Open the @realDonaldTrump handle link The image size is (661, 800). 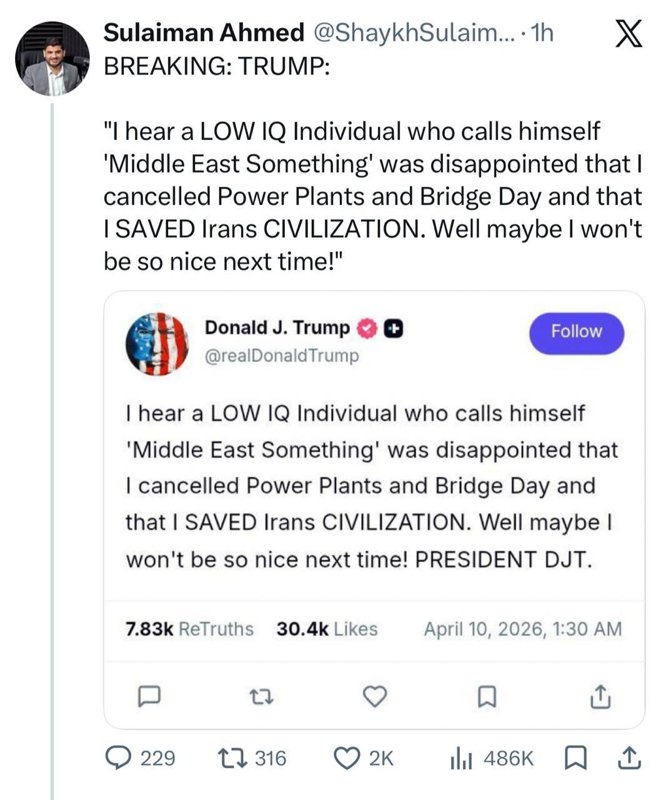(282, 356)
